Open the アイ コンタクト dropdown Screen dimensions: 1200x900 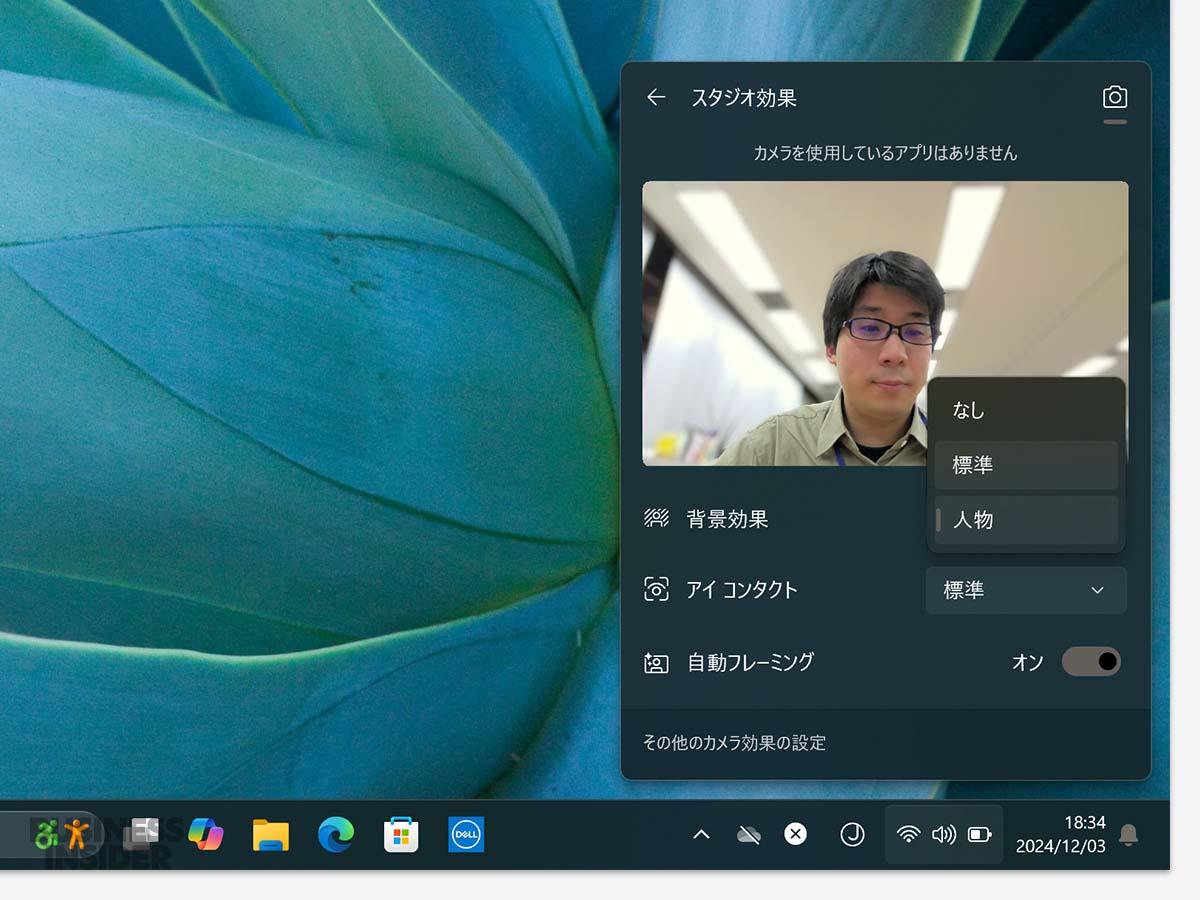tap(1025, 590)
